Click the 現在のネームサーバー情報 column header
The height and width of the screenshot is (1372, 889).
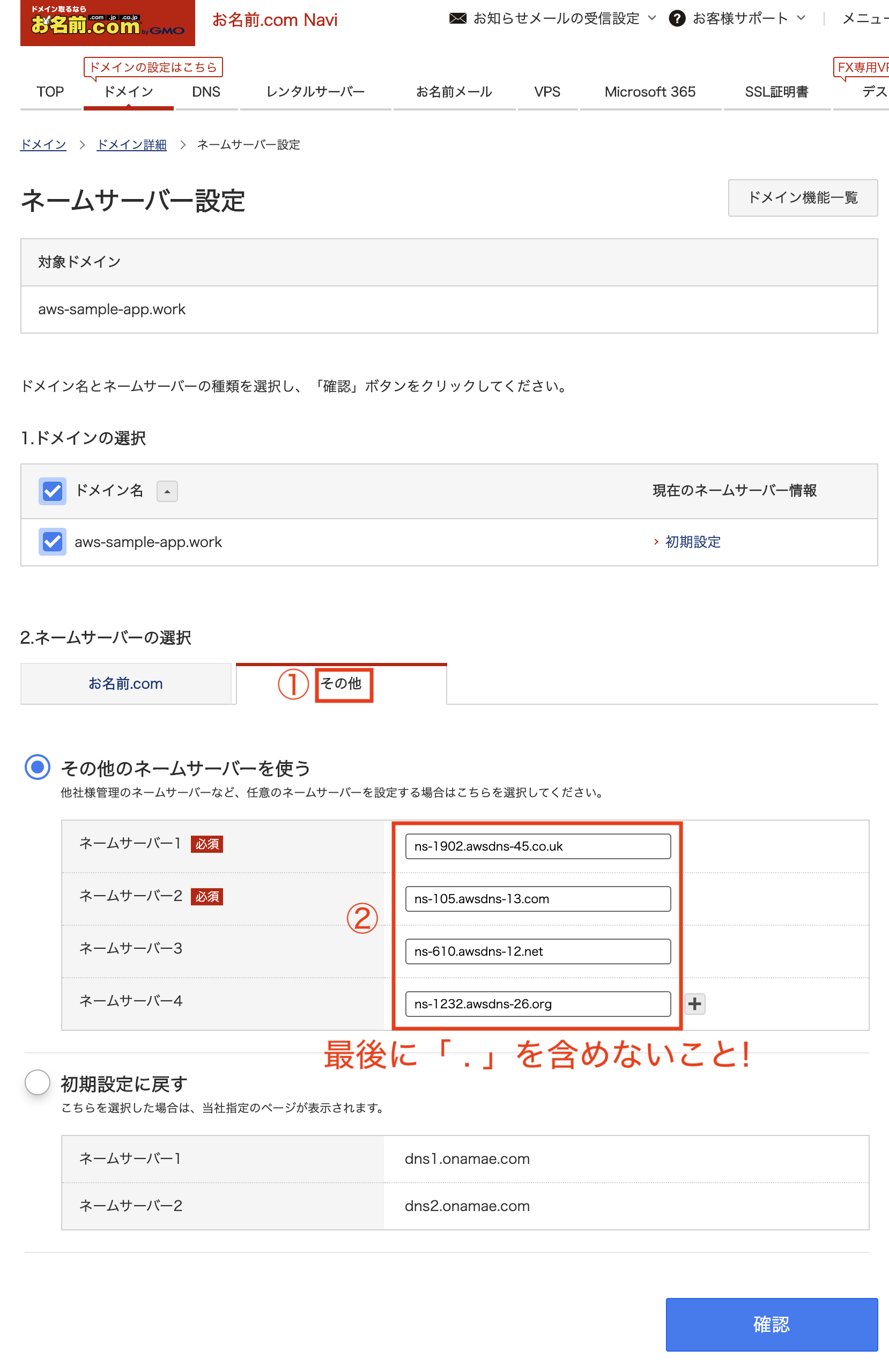(x=735, y=491)
